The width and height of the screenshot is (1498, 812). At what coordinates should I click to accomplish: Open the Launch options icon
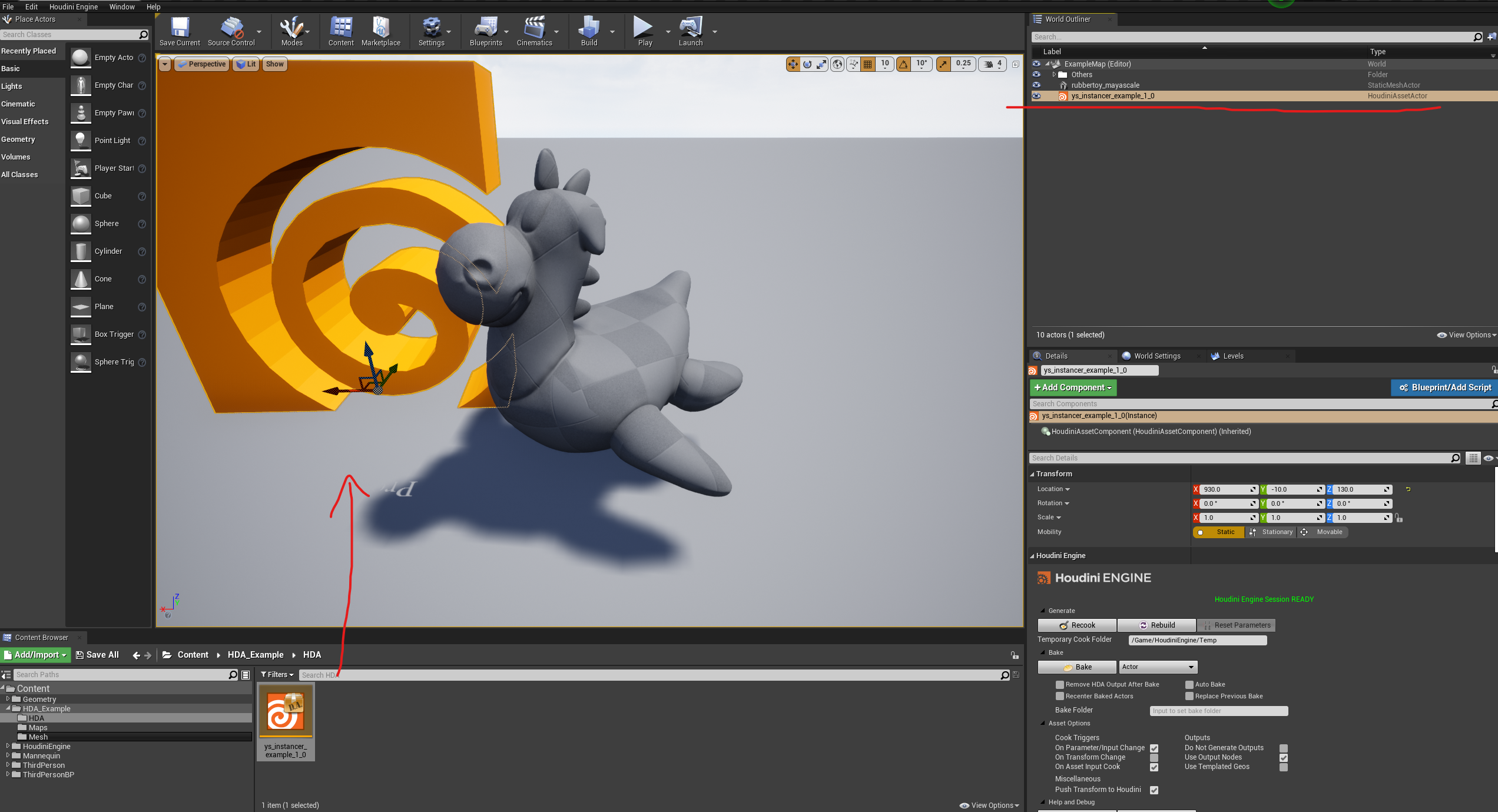pos(714,33)
